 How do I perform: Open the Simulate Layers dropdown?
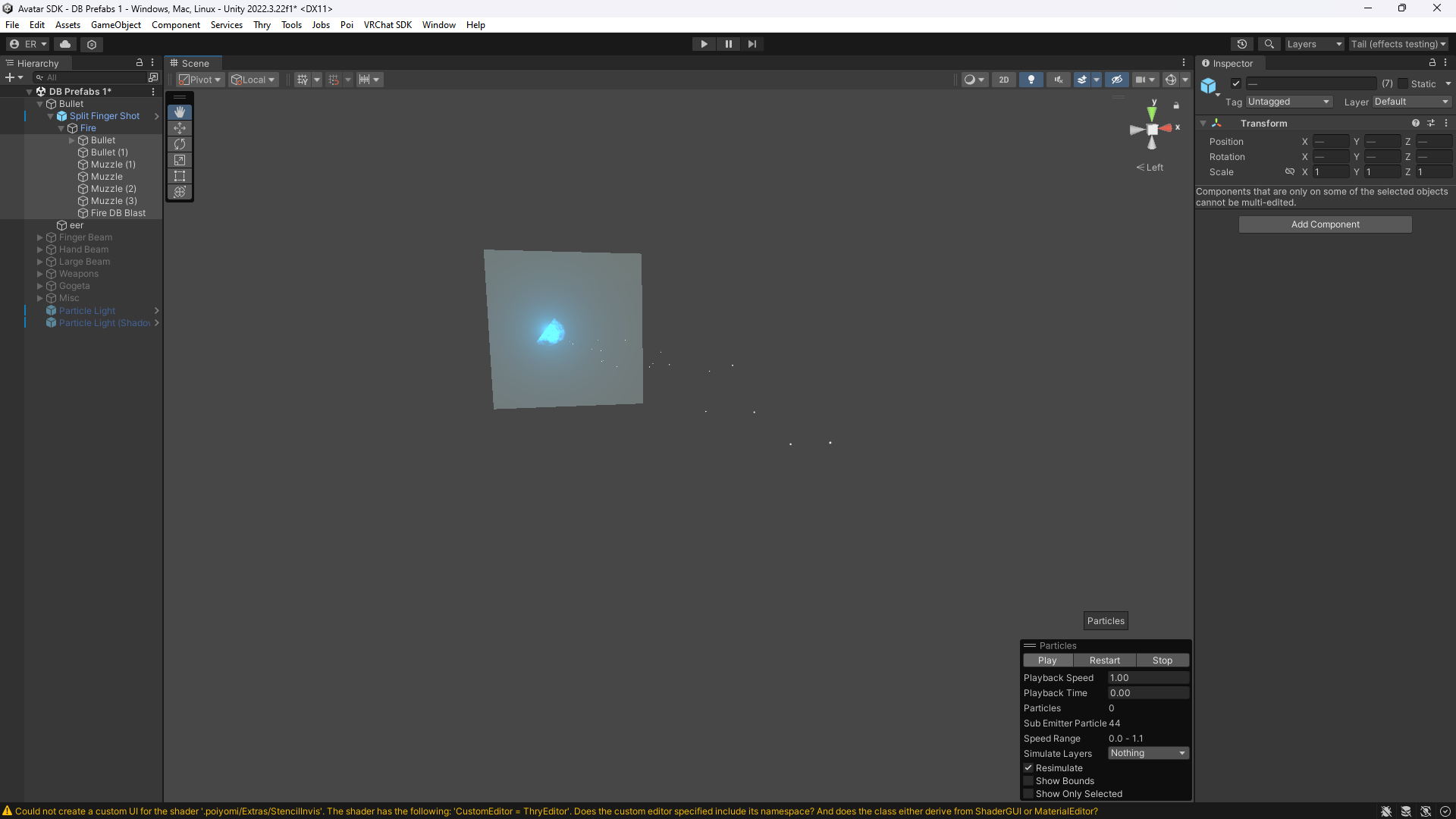click(1147, 753)
